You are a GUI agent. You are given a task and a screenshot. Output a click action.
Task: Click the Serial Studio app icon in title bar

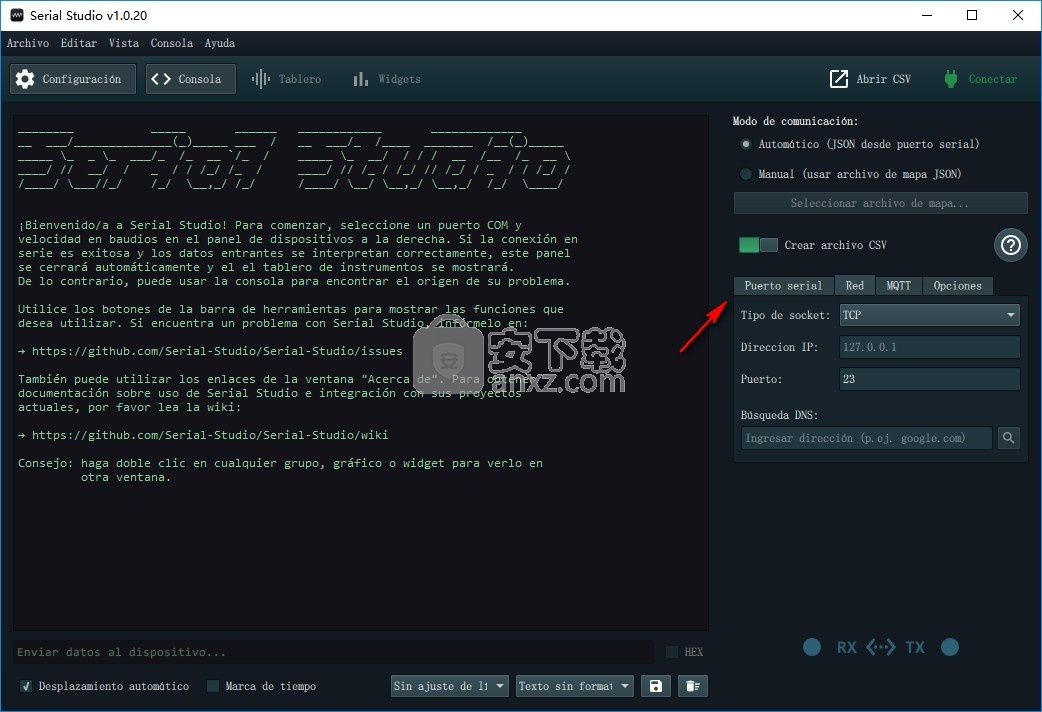click(x=17, y=15)
